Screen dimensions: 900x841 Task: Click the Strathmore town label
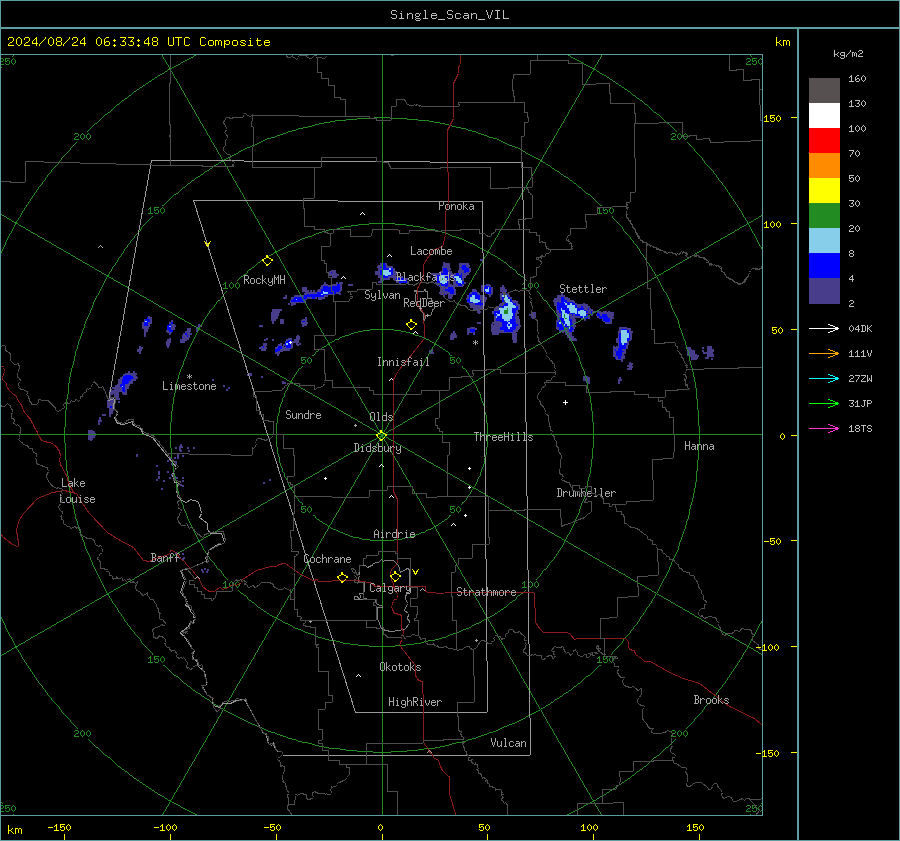click(486, 592)
